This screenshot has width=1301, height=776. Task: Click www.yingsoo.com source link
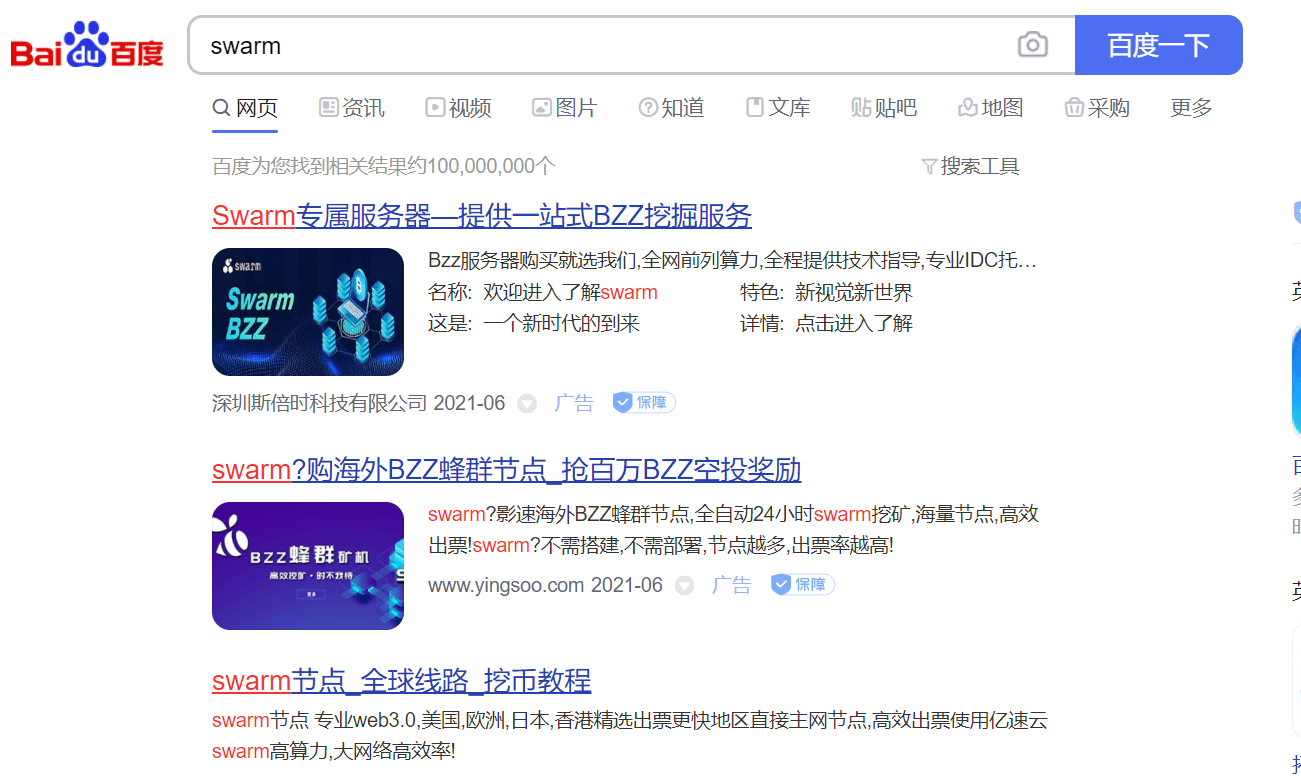click(506, 585)
